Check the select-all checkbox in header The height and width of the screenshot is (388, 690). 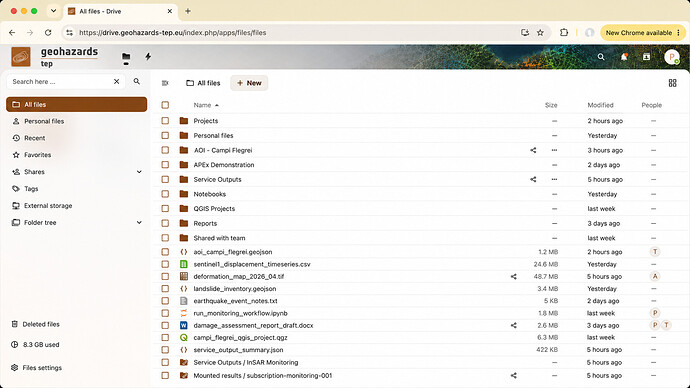pos(165,105)
